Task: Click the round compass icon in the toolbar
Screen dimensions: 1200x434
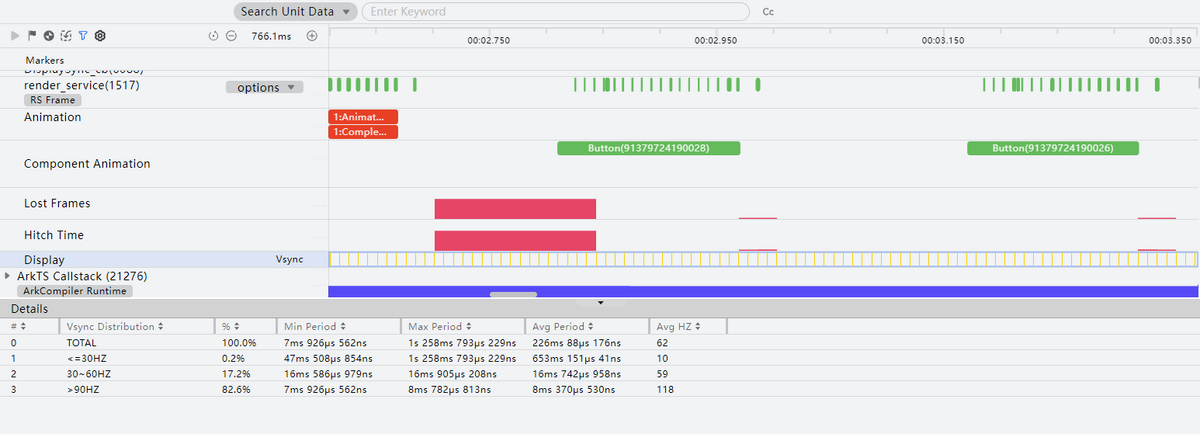Action: [49, 36]
